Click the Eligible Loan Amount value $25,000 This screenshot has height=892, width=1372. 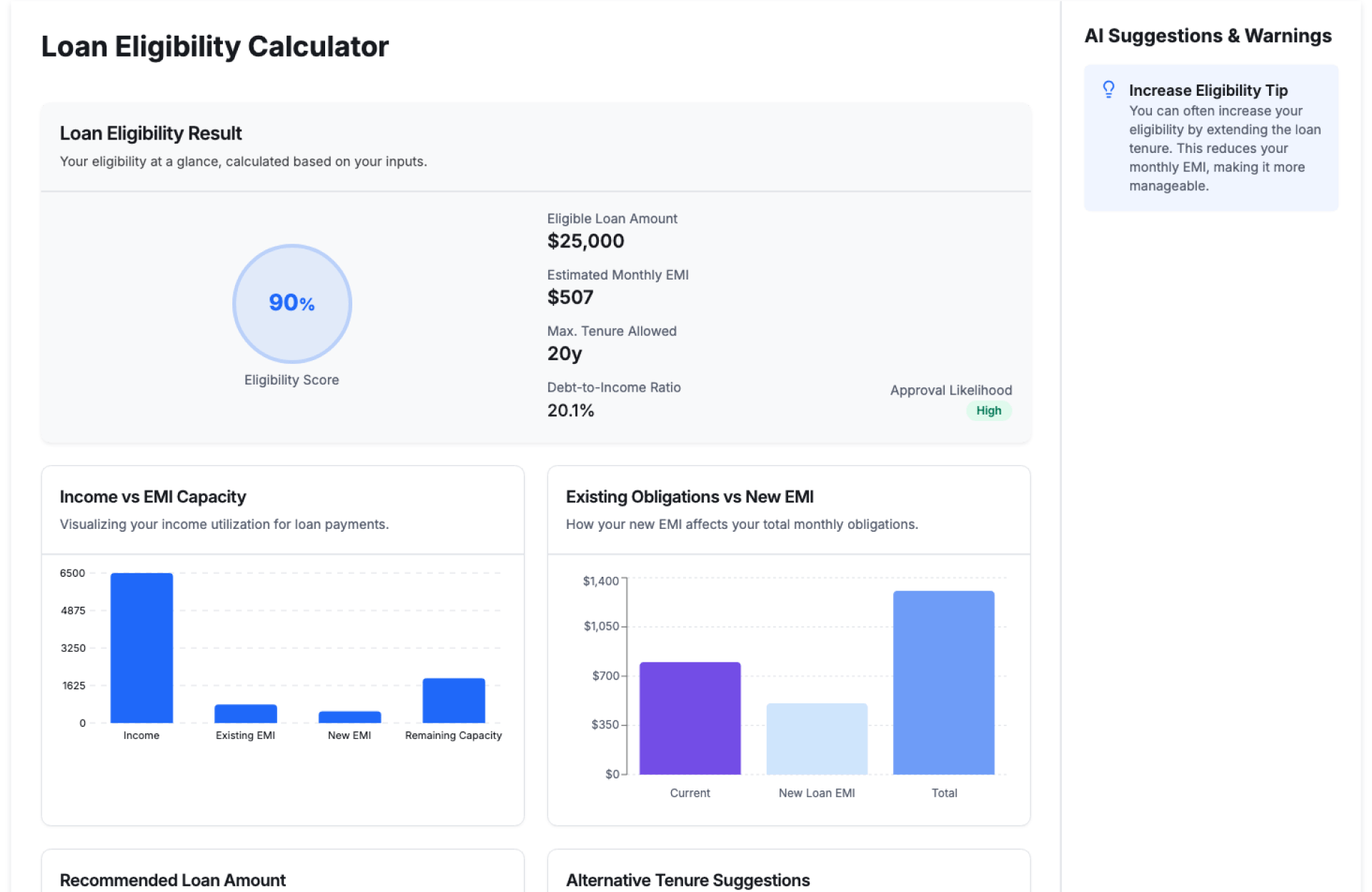585,241
